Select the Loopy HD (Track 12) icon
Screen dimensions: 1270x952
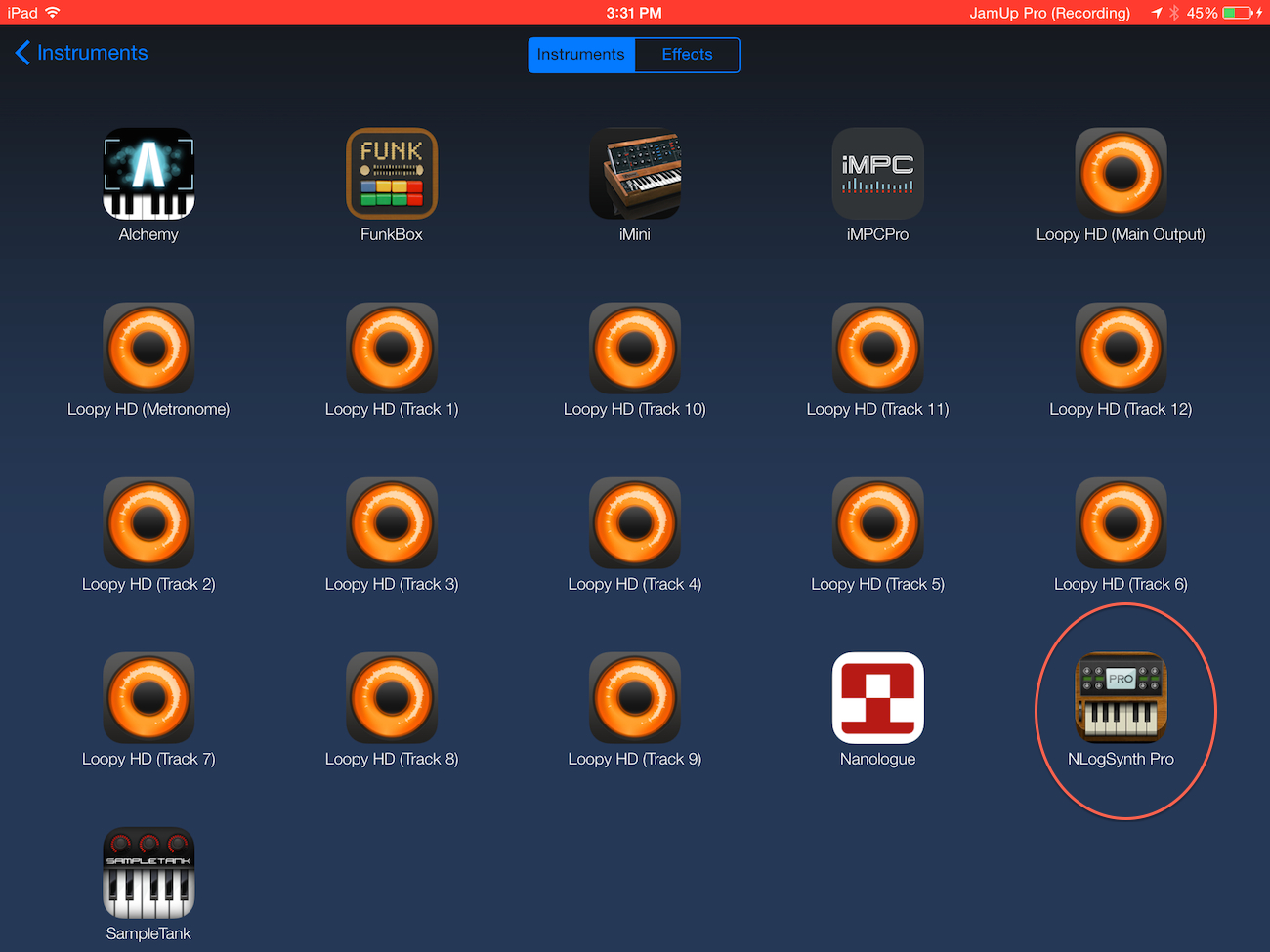(x=1122, y=349)
